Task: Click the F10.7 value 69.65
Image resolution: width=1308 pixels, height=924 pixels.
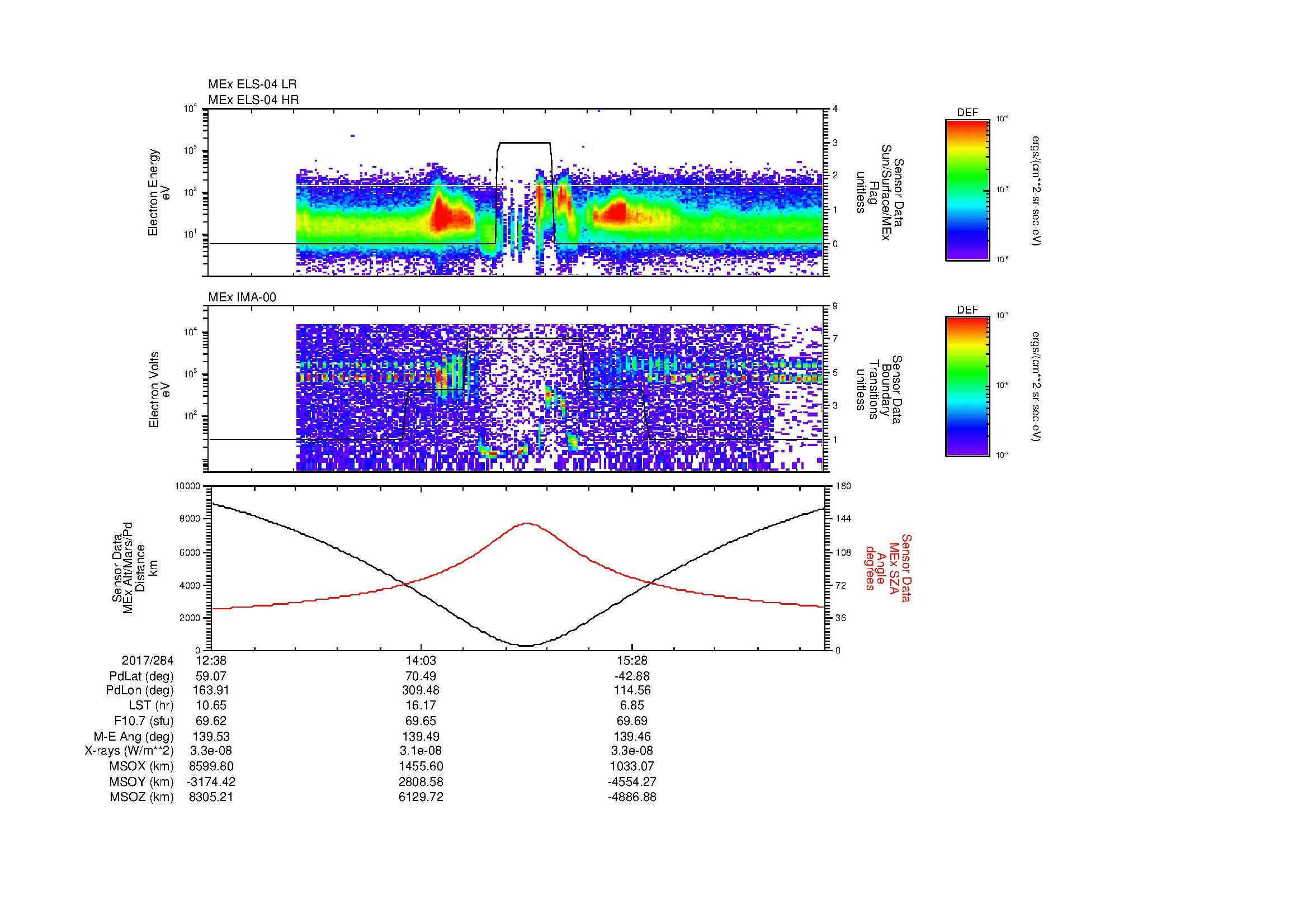Action: coord(421,721)
